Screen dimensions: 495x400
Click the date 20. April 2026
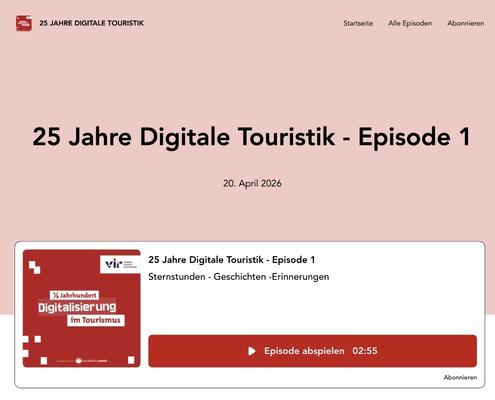click(x=252, y=183)
